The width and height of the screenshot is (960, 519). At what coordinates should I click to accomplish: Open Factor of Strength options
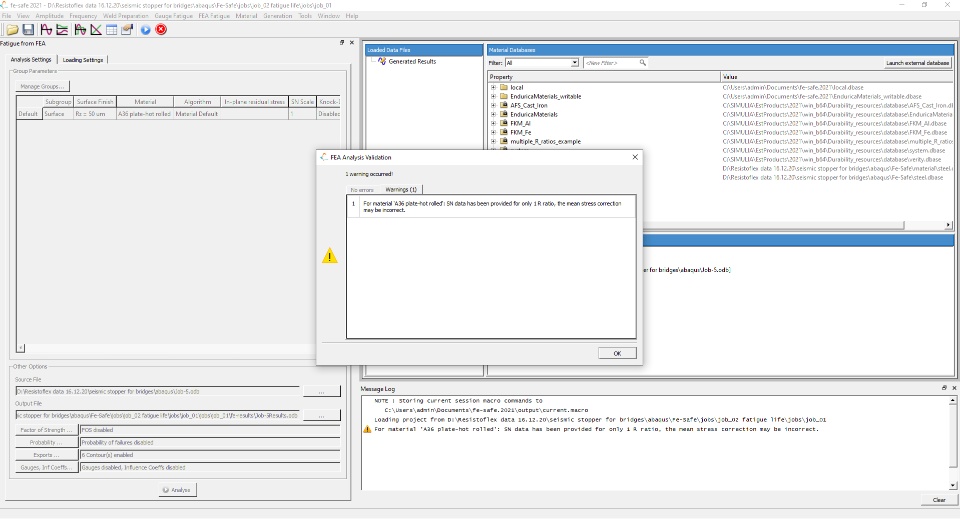click(x=47, y=430)
